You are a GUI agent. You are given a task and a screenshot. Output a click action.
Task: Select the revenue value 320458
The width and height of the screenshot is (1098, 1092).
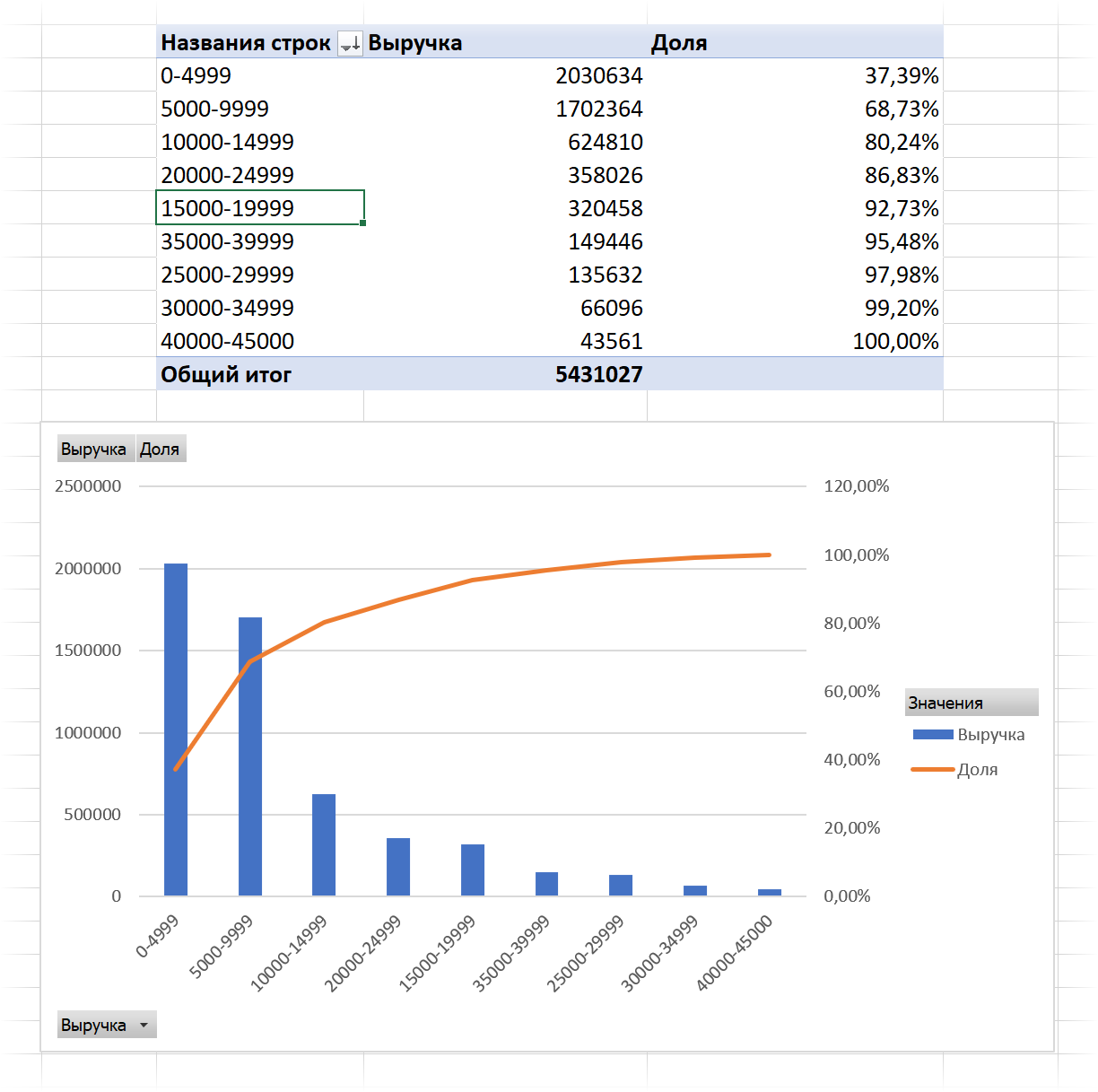point(505,209)
